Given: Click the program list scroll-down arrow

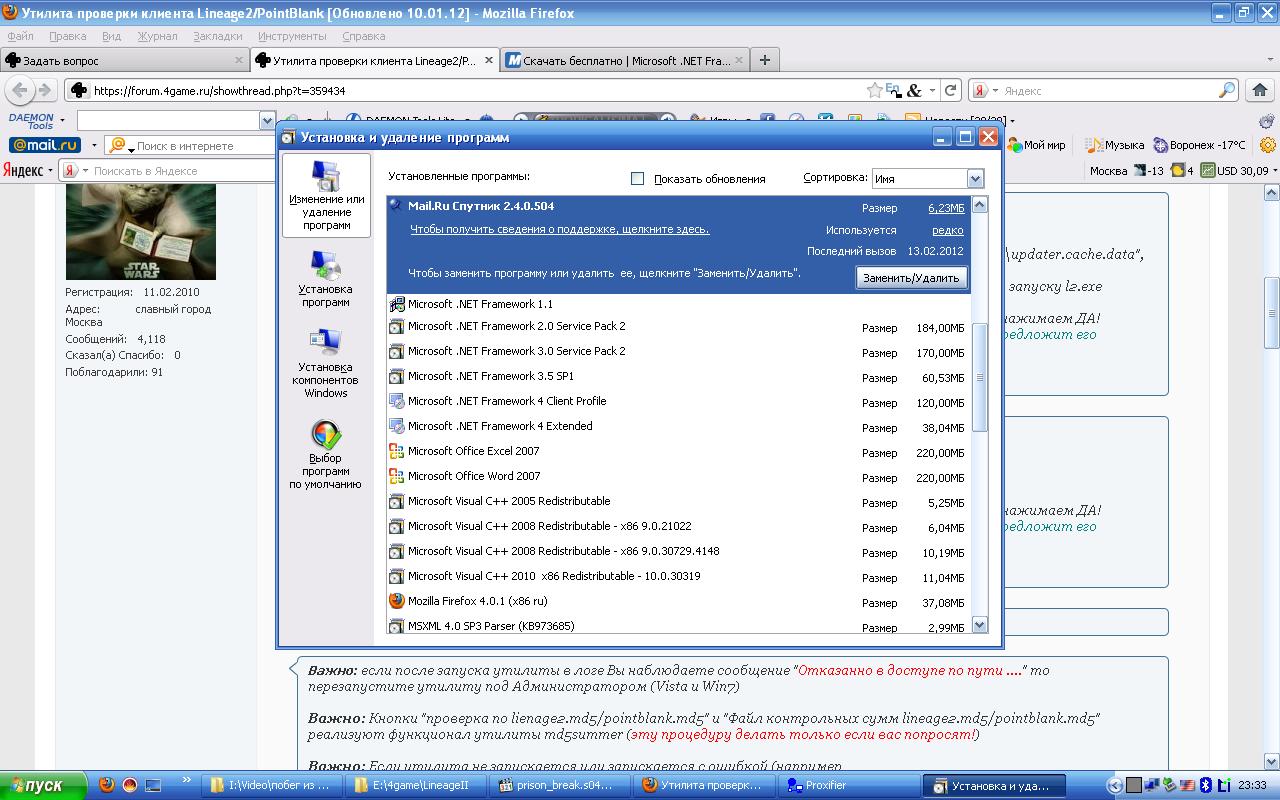Looking at the screenshot, I should [980, 624].
